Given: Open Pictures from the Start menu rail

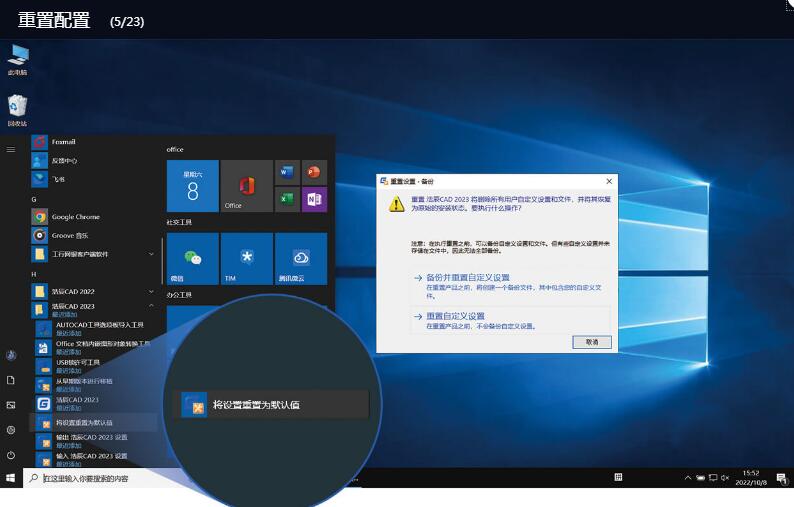Looking at the screenshot, I should coord(11,405).
